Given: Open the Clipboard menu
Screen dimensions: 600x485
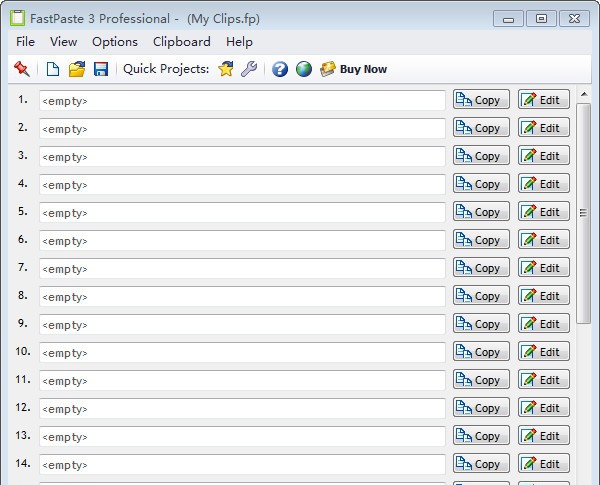Looking at the screenshot, I should coord(182,42).
